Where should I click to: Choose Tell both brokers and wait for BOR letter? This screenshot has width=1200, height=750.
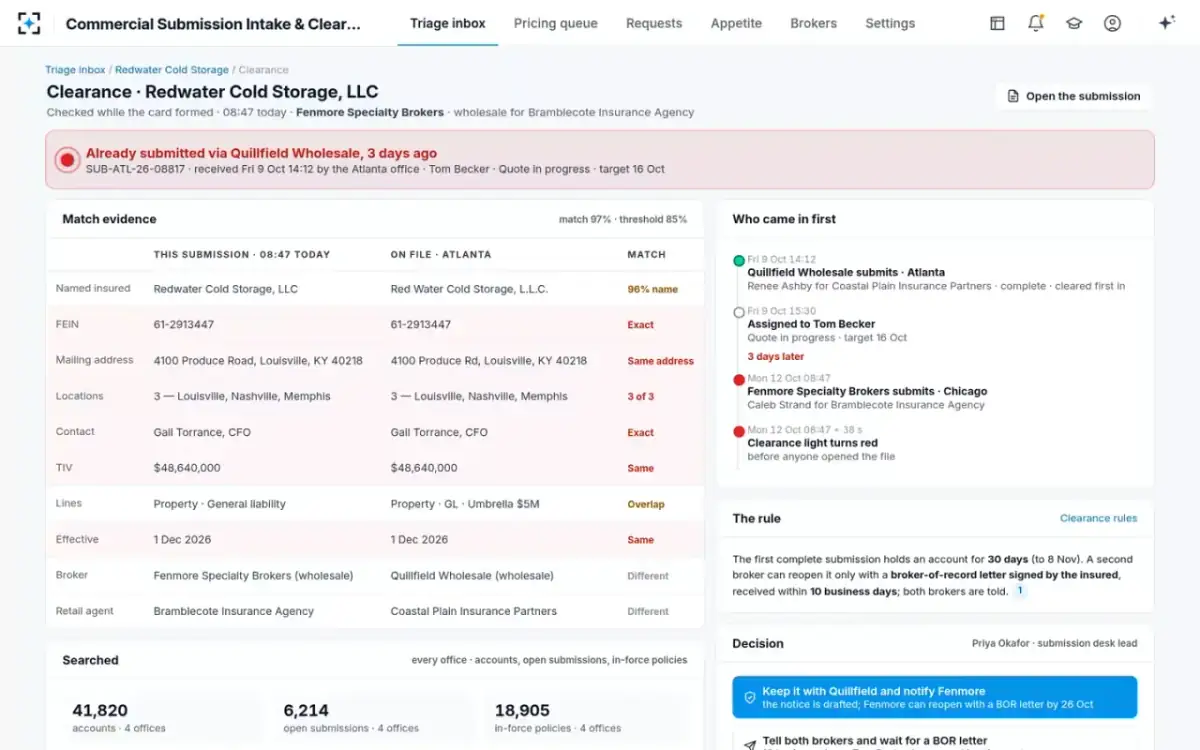935,741
